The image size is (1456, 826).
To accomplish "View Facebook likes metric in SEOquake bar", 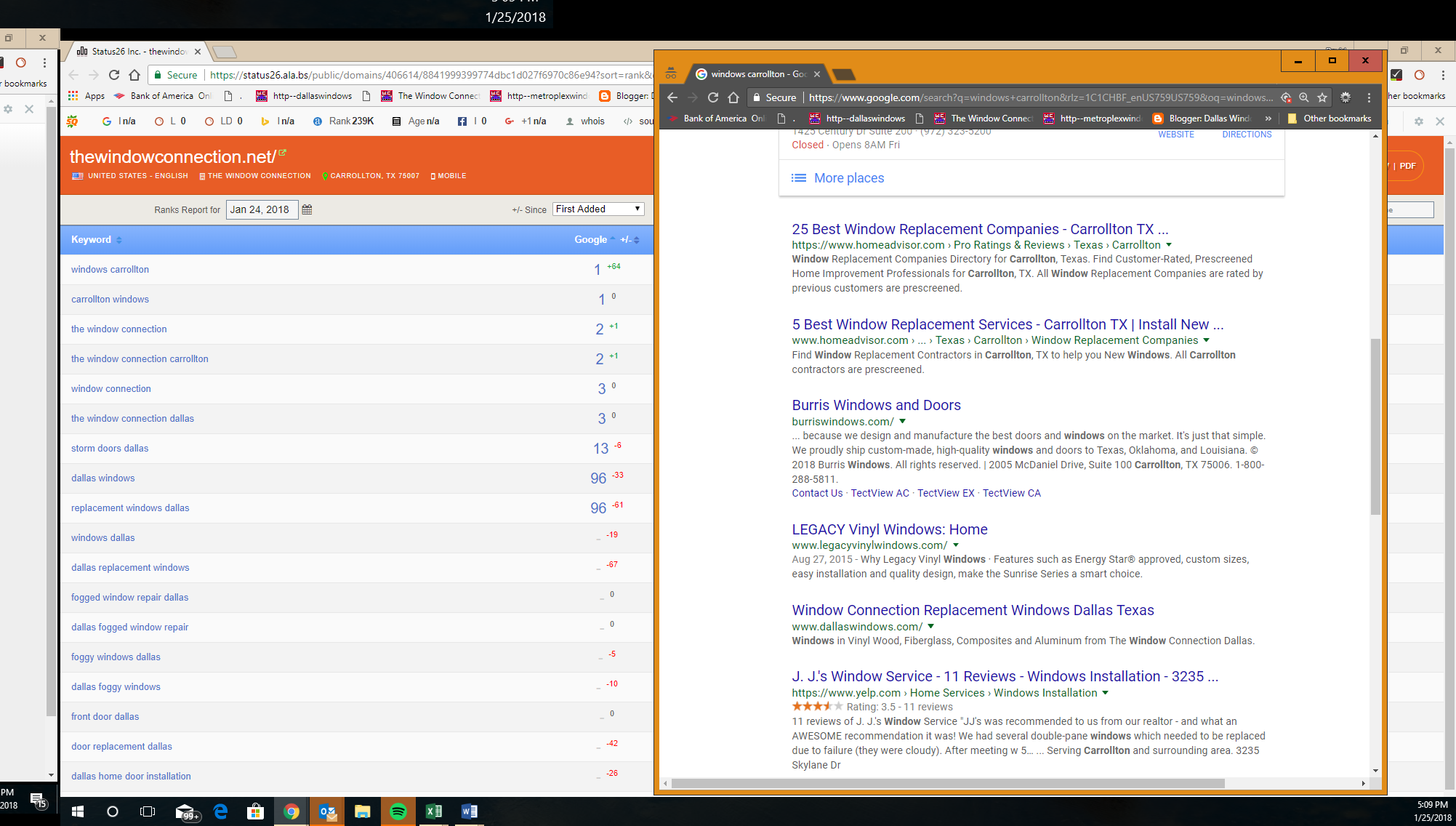I will click(x=472, y=121).
